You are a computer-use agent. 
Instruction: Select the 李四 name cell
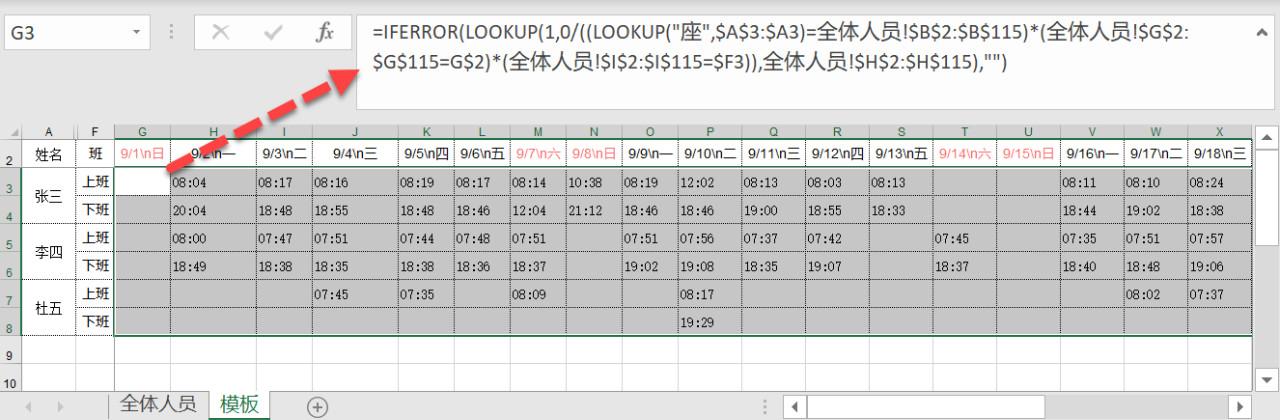pyautogui.click(x=49, y=253)
